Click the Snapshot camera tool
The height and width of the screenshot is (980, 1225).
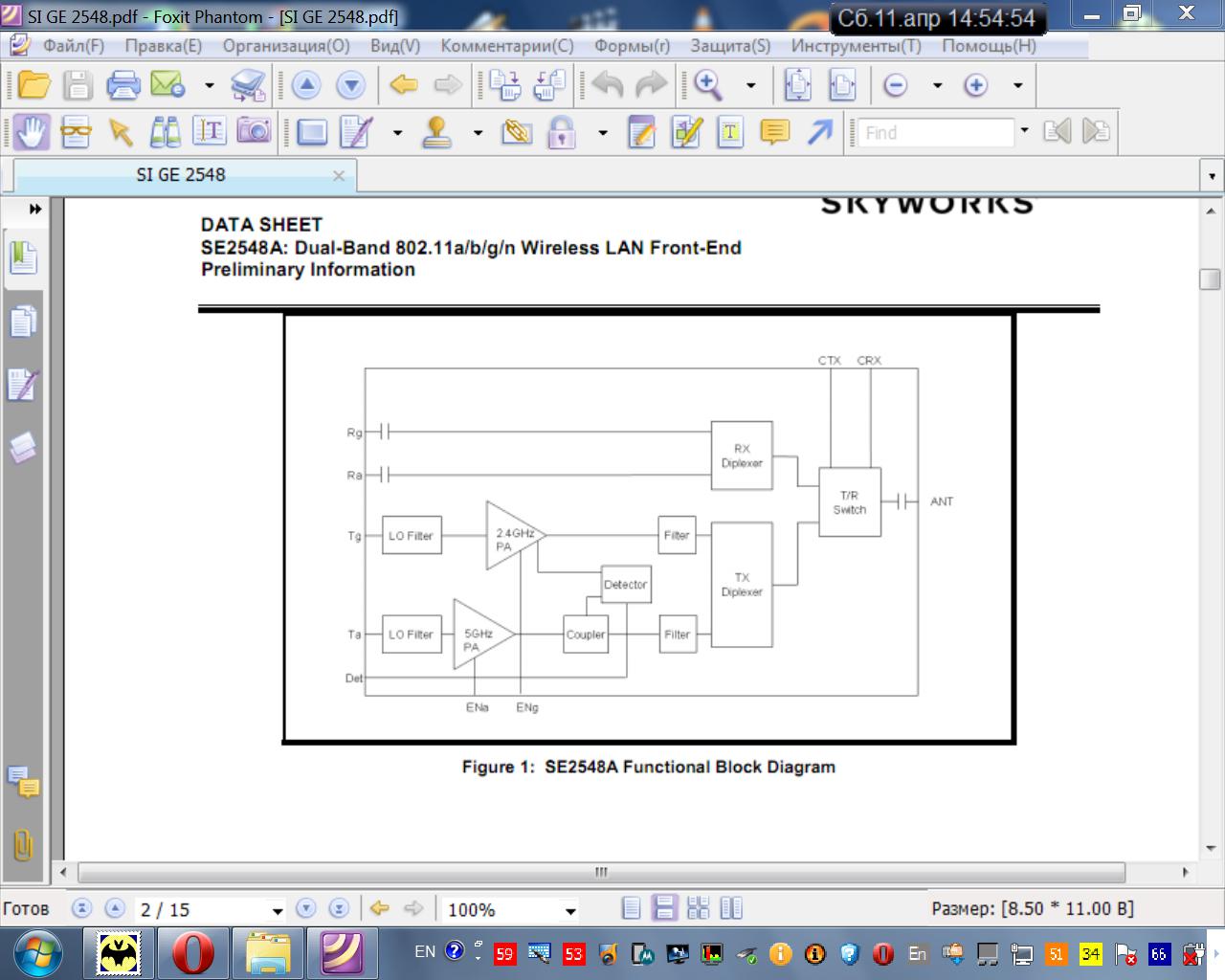[254, 132]
